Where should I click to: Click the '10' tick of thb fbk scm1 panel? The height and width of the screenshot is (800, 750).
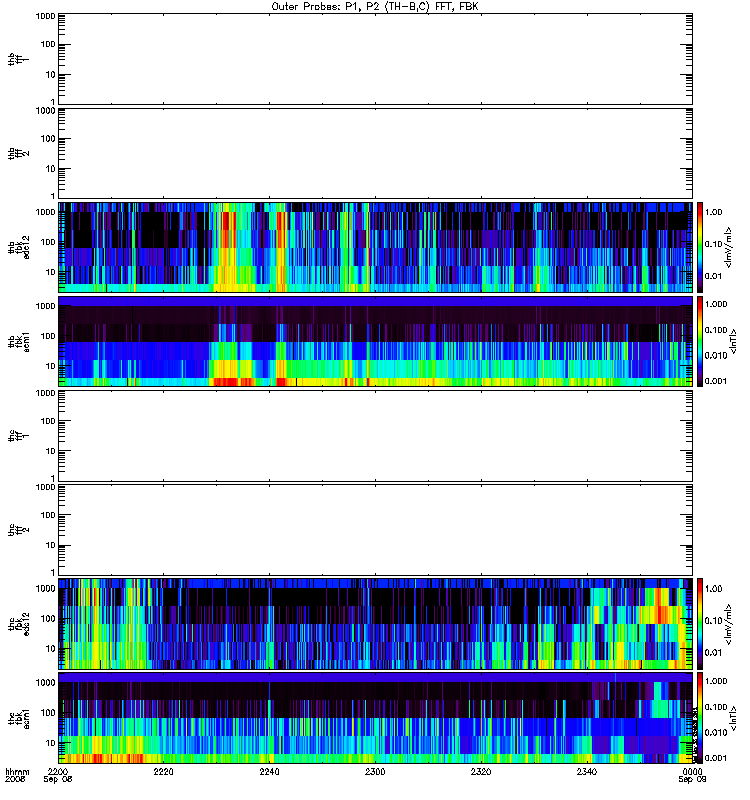[x=51, y=366]
